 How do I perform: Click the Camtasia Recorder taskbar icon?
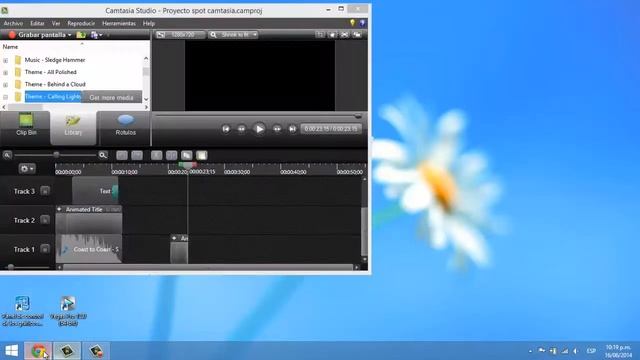(96, 351)
